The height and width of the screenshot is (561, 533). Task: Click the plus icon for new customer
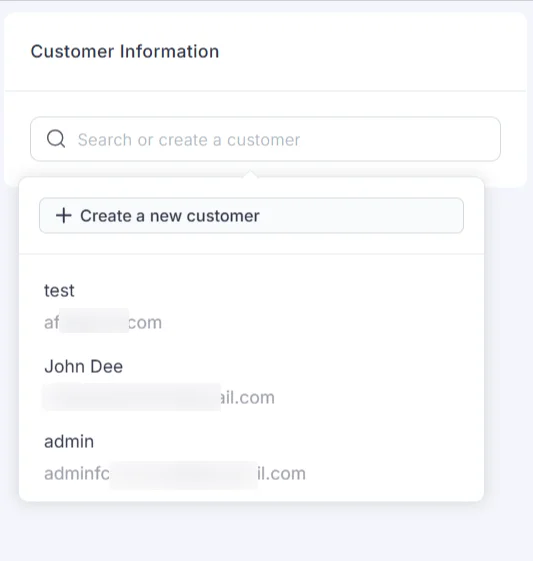pyautogui.click(x=64, y=216)
